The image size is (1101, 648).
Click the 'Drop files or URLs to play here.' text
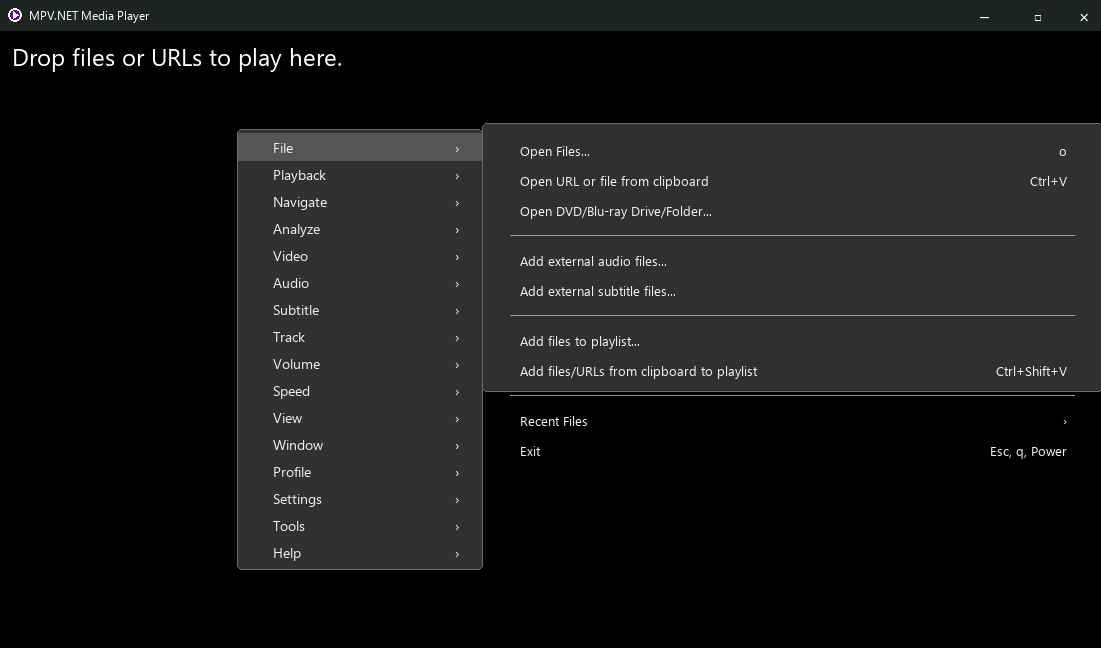[177, 58]
